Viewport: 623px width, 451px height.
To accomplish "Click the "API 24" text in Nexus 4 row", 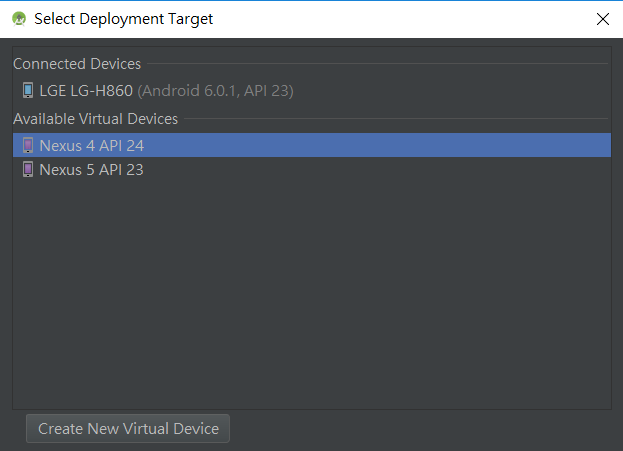I will 122,145.
